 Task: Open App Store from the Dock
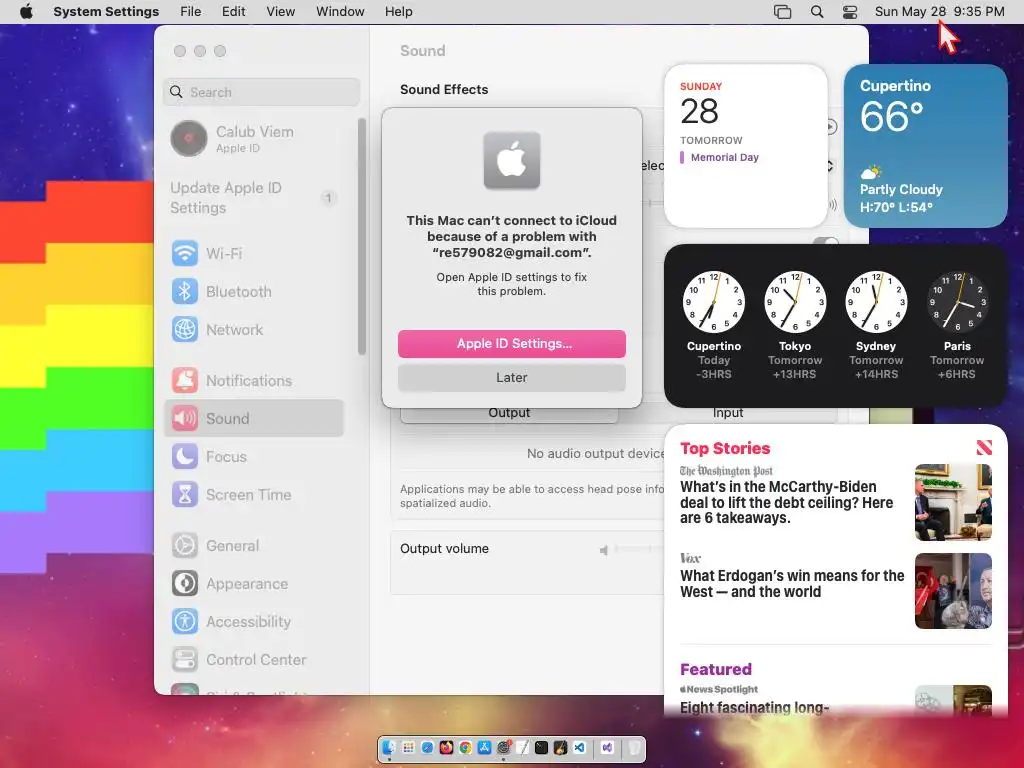coord(485,747)
